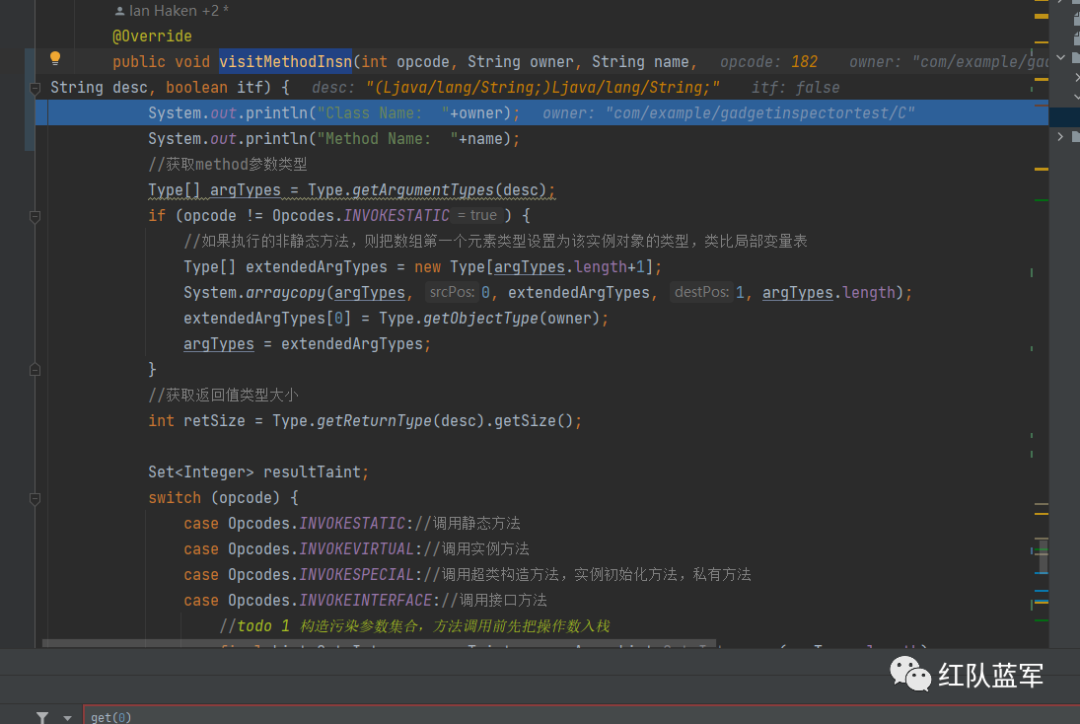The image size is (1080, 724).
Task: Collapse the expanded down-chevron in right side panel
Action: point(1061,58)
